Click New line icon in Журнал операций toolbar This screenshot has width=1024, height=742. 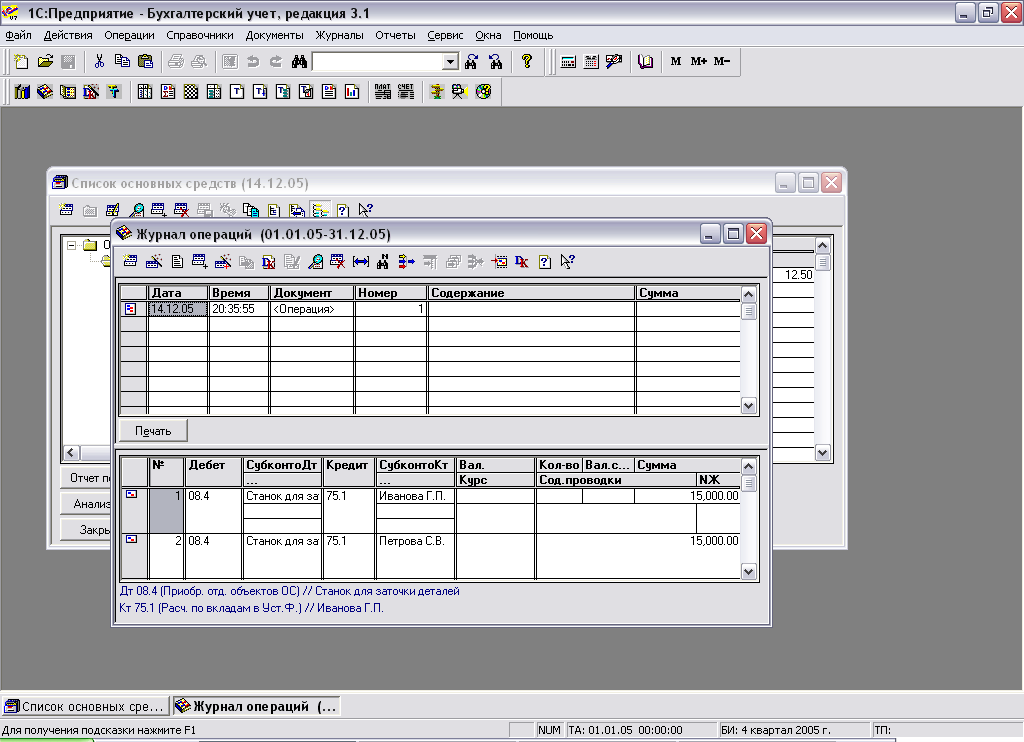tap(130, 262)
